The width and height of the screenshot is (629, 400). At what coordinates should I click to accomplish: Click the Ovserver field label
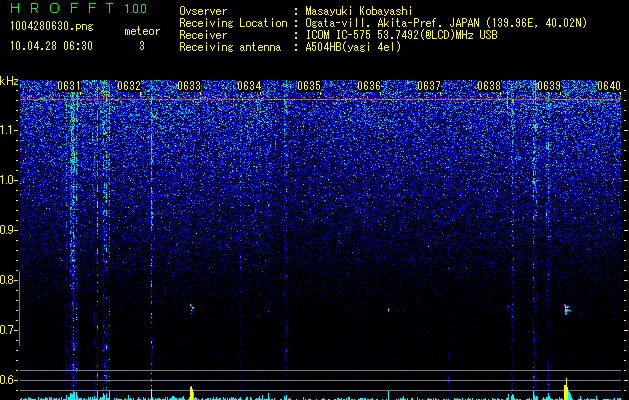pos(203,12)
